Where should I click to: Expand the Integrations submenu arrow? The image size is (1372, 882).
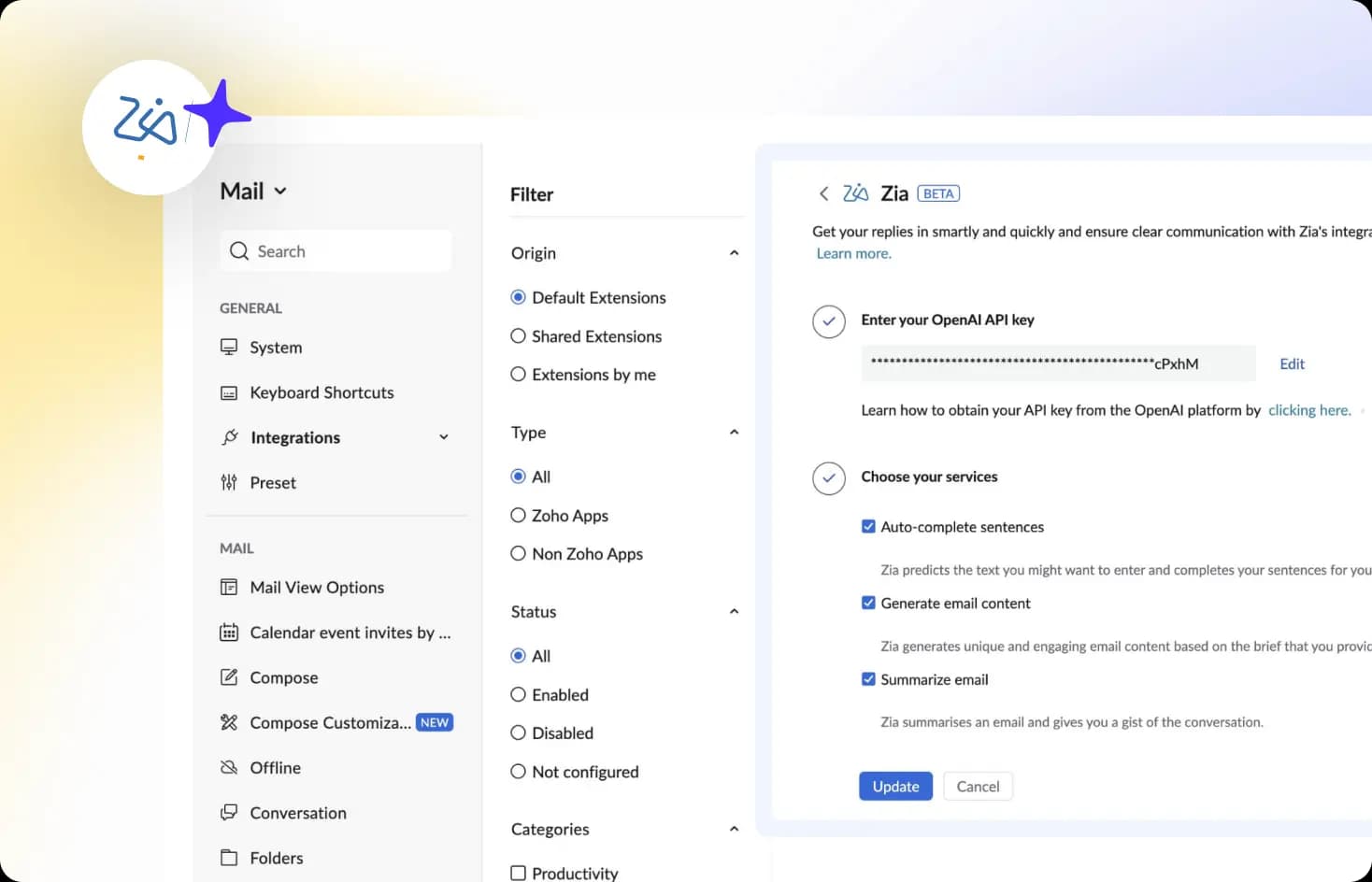click(444, 437)
